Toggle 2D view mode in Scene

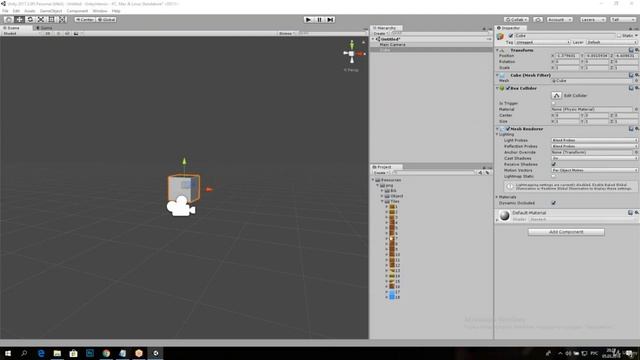pos(48,33)
